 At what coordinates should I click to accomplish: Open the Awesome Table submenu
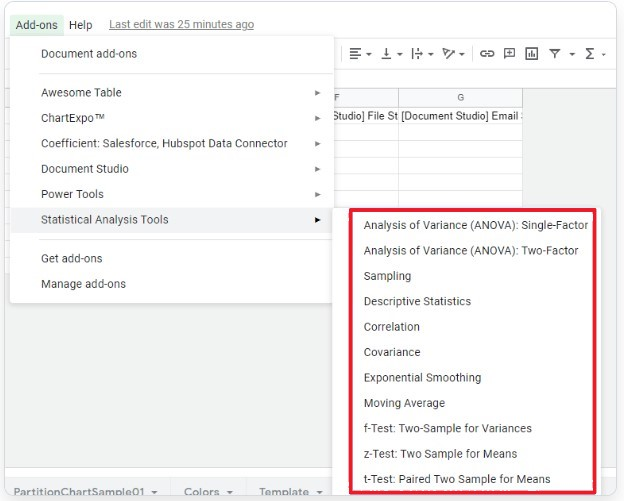(x=171, y=93)
